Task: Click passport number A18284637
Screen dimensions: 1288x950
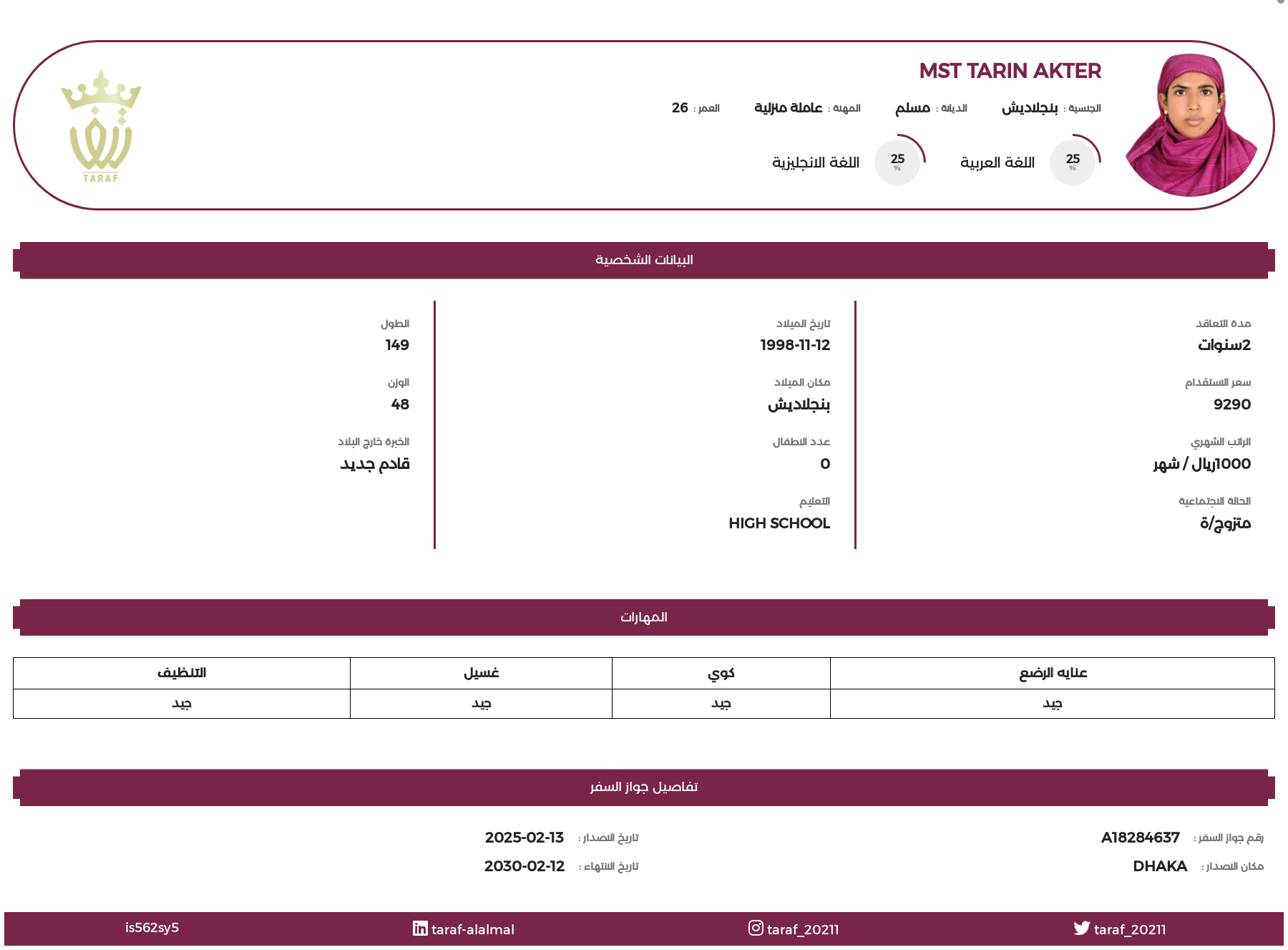Action: click(1140, 838)
